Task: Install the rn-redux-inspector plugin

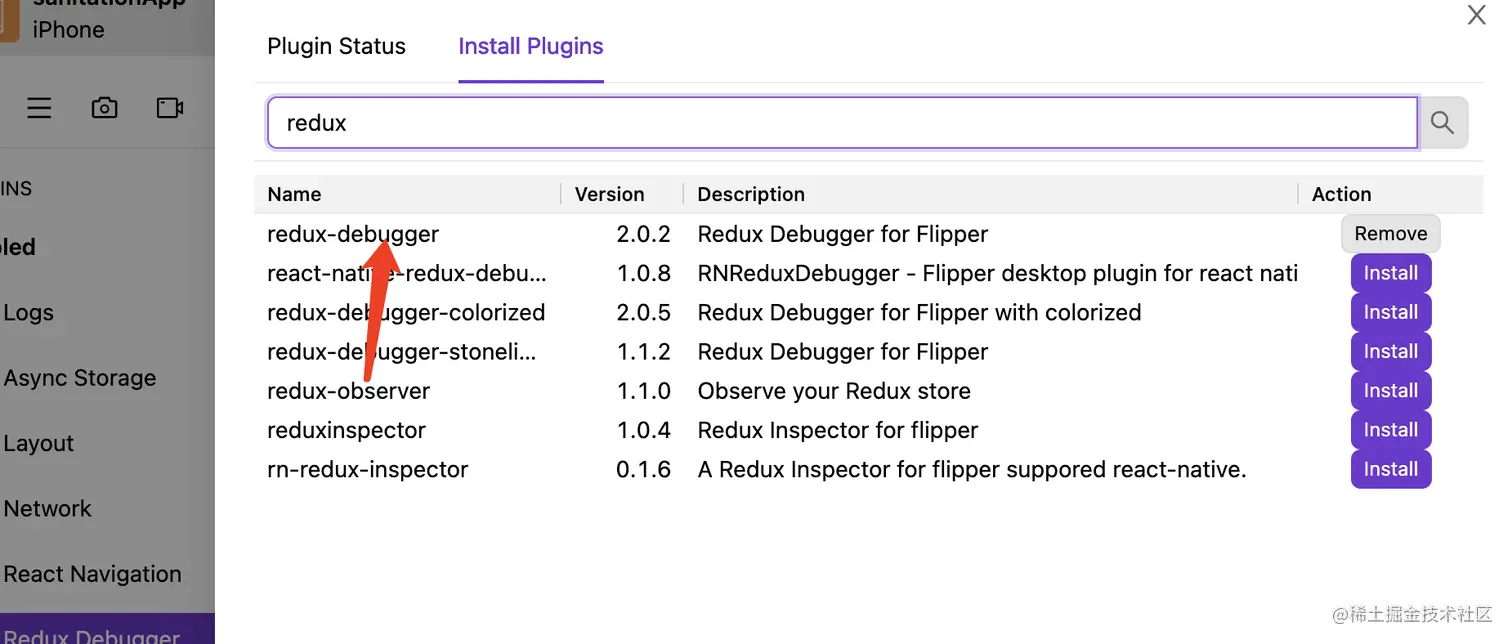Action: pos(1390,469)
